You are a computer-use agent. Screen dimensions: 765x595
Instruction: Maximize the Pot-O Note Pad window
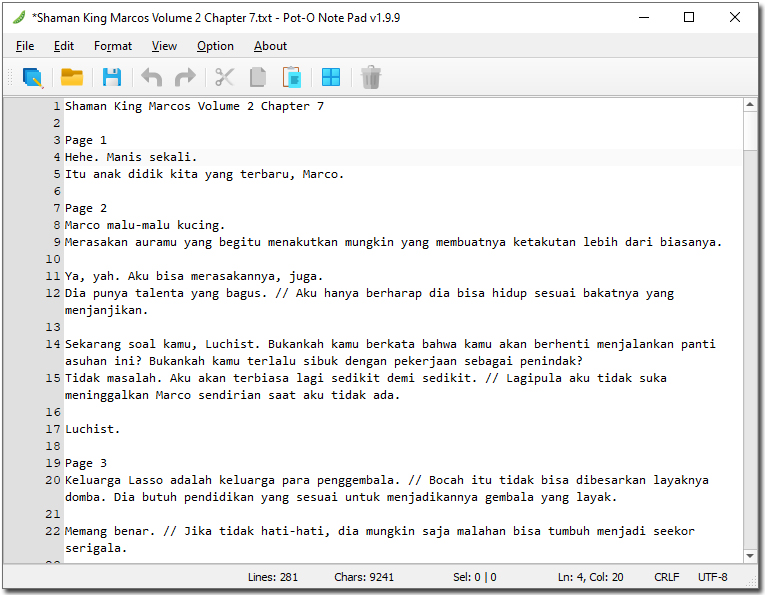689,18
